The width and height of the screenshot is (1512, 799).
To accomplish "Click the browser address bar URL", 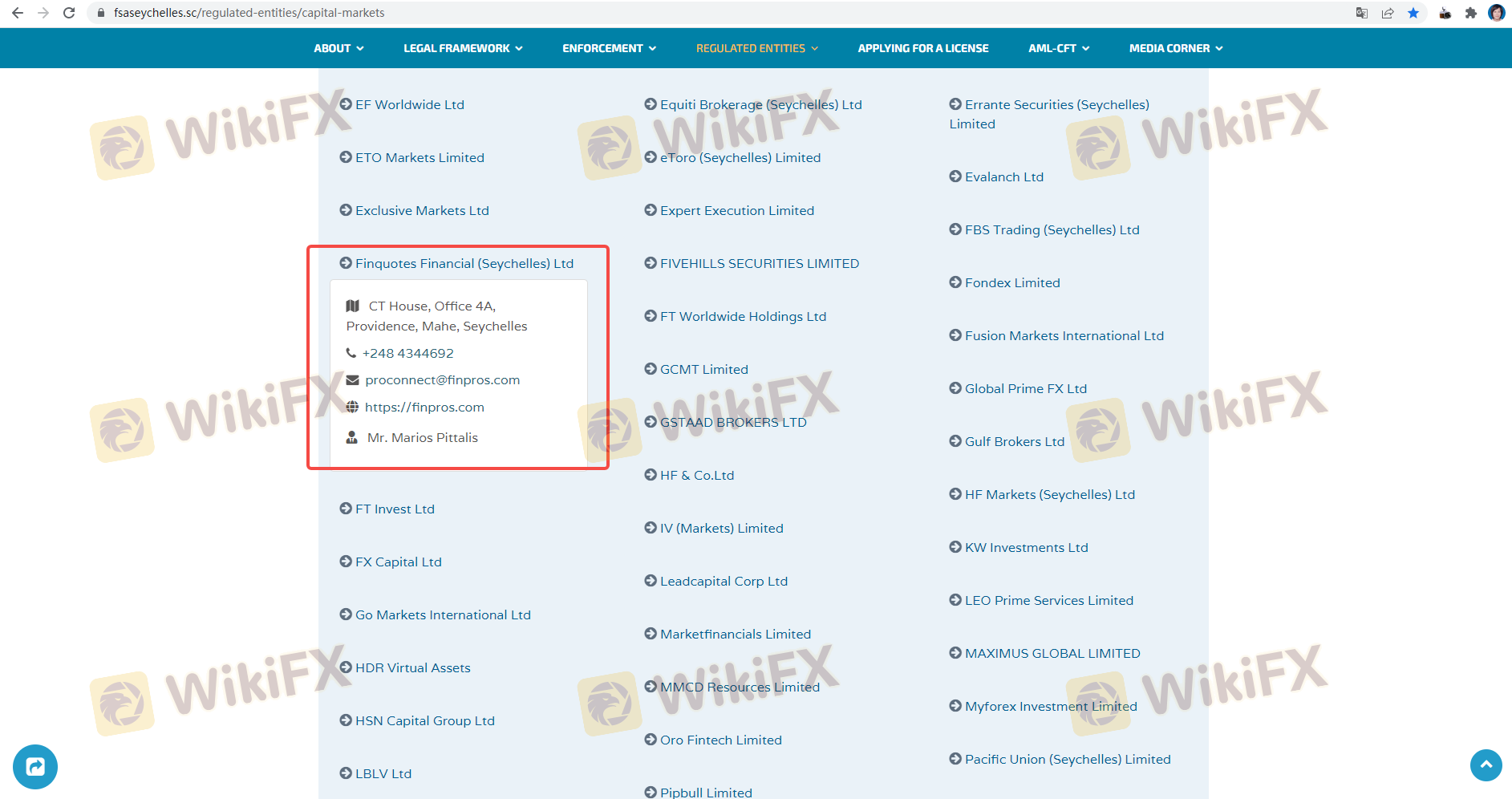I will pyautogui.click(x=249, y=13).
